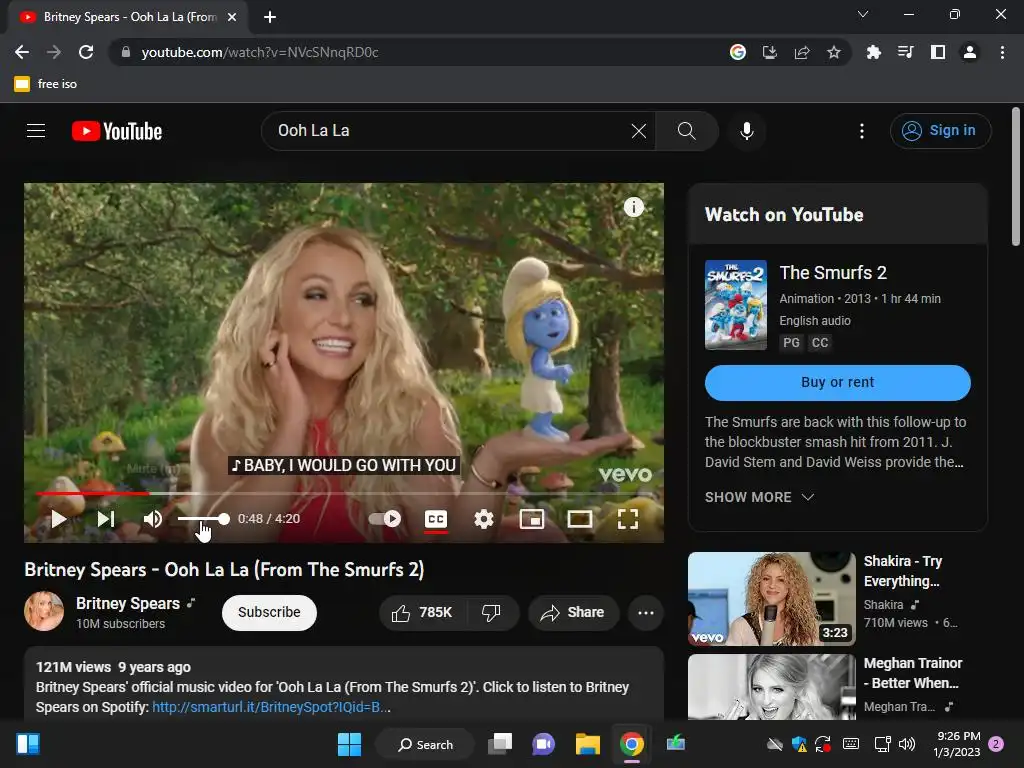Seek on the red video progress bar
This screenshot has height=768, width=1024.
click(x=344, y=494)
